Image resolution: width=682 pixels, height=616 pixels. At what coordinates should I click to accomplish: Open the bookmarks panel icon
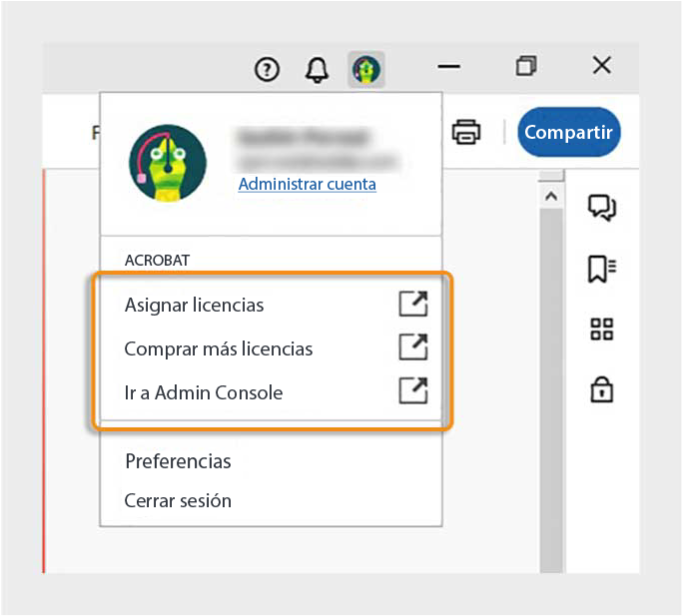[x=602, y=269]
